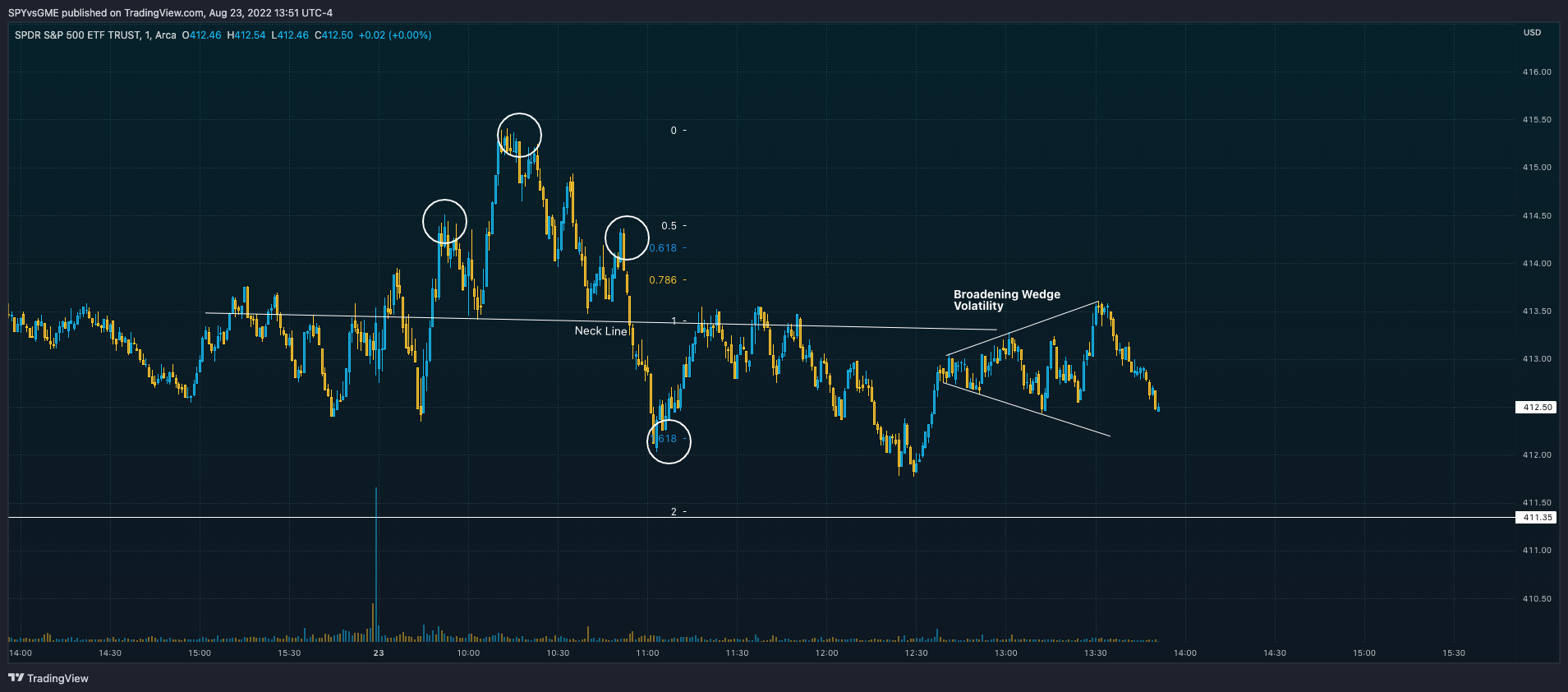Image resolution: width=1568 pixels, height=692 pixels.
Task: Click the 414.50 price axis label
Action: coord(1537,216)
